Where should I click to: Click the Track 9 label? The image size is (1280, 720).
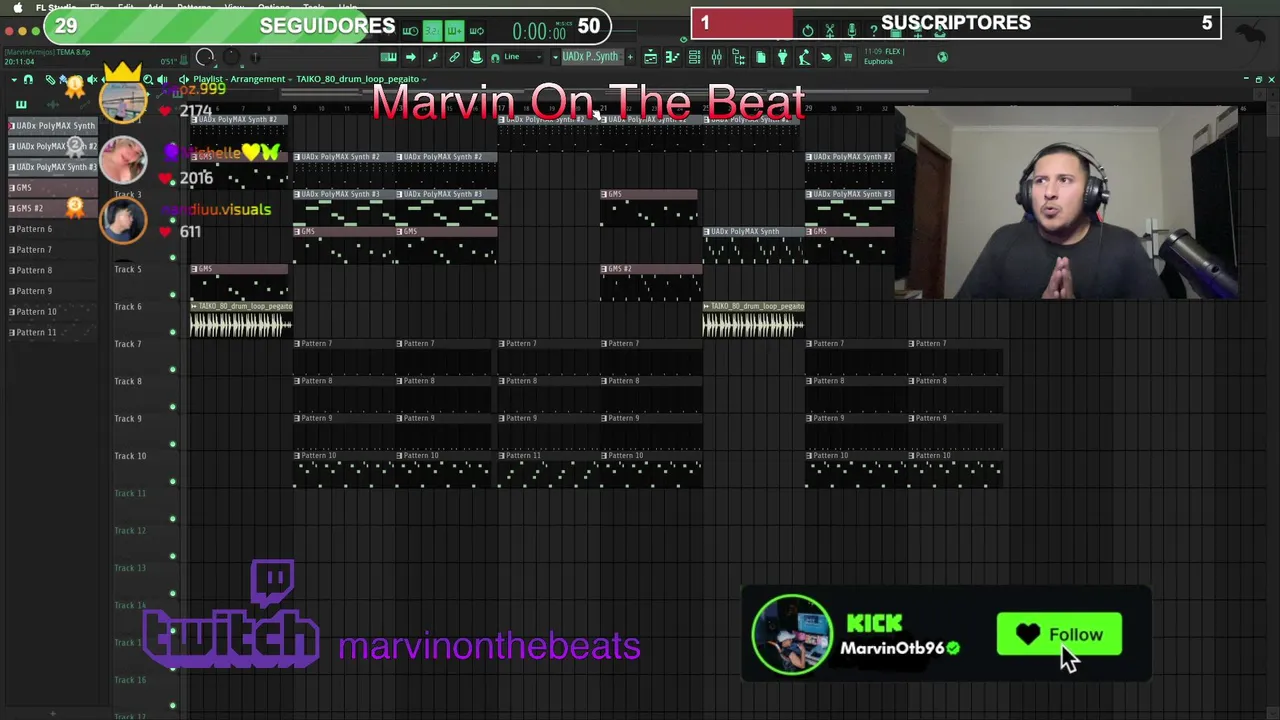[128, 418]
